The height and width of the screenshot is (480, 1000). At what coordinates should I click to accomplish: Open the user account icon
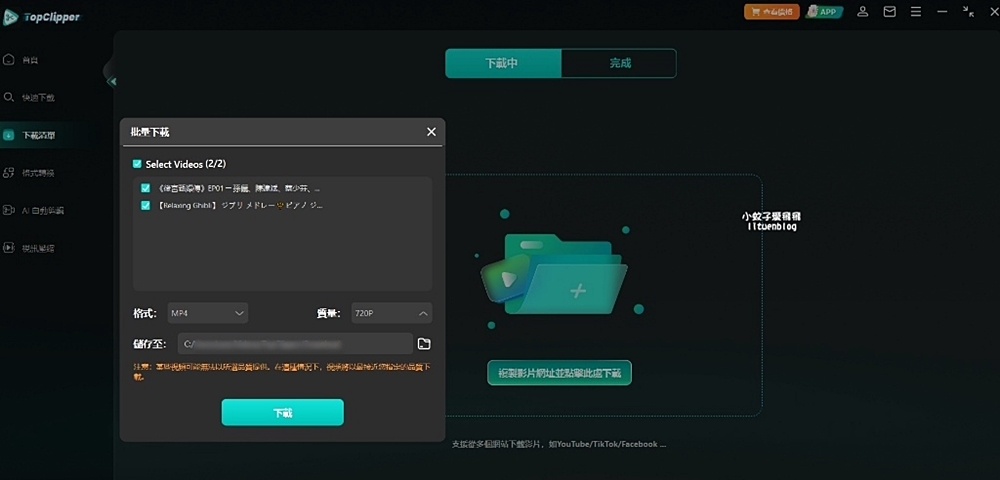coord(863,11)
